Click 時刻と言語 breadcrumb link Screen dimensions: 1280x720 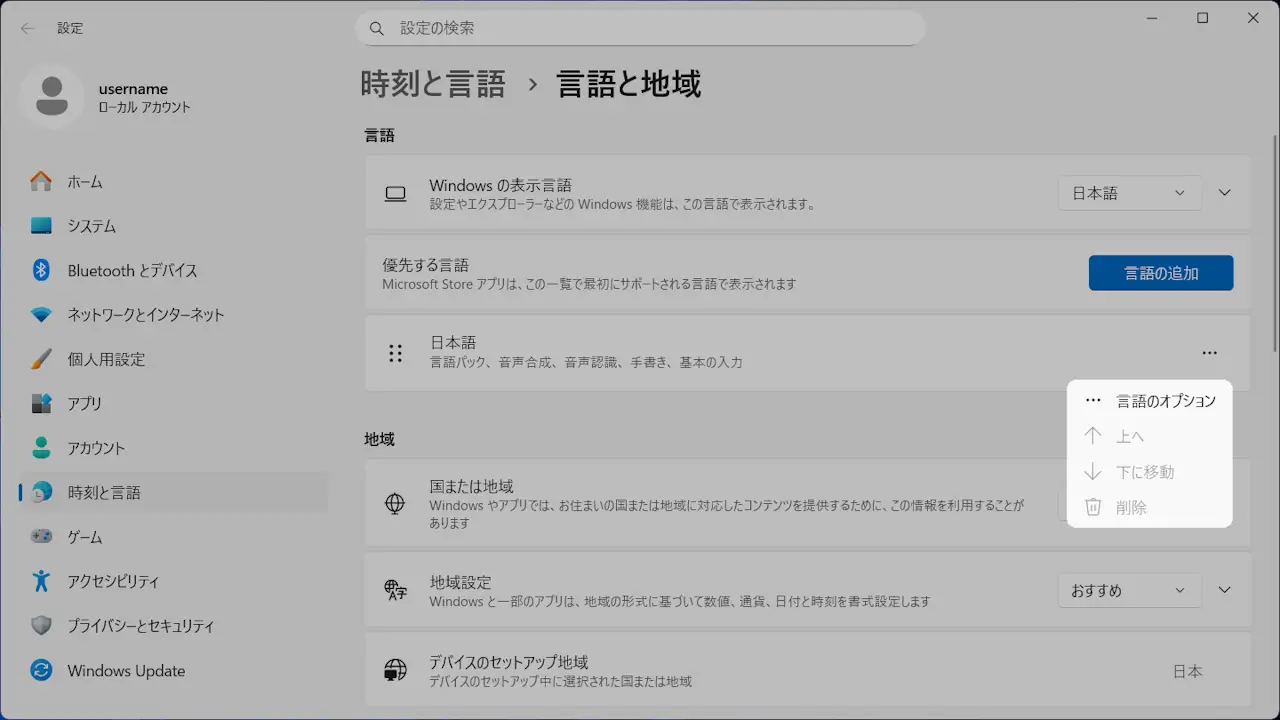[433, 84]
